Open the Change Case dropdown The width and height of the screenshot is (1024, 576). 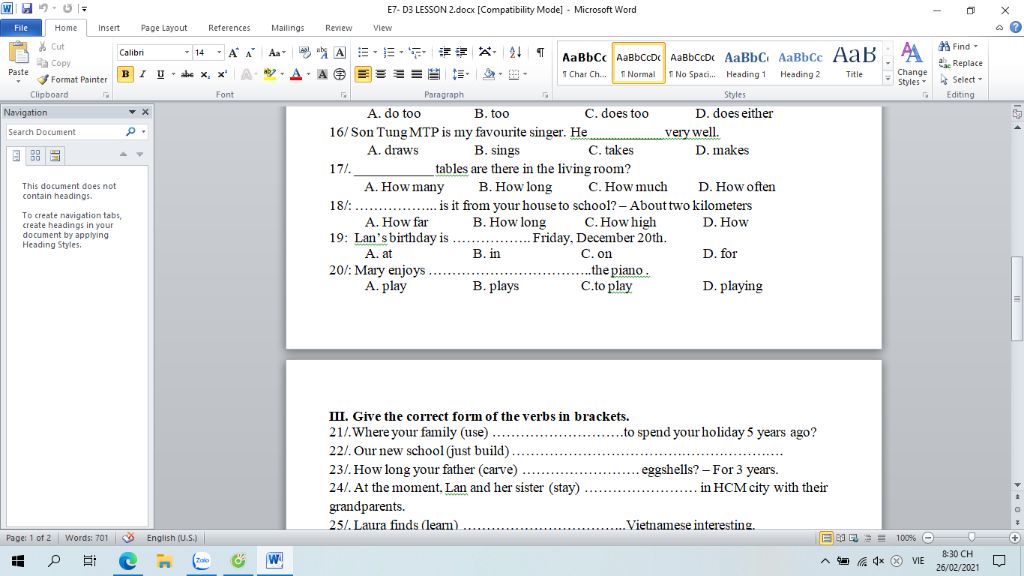[x=277, y=53]
